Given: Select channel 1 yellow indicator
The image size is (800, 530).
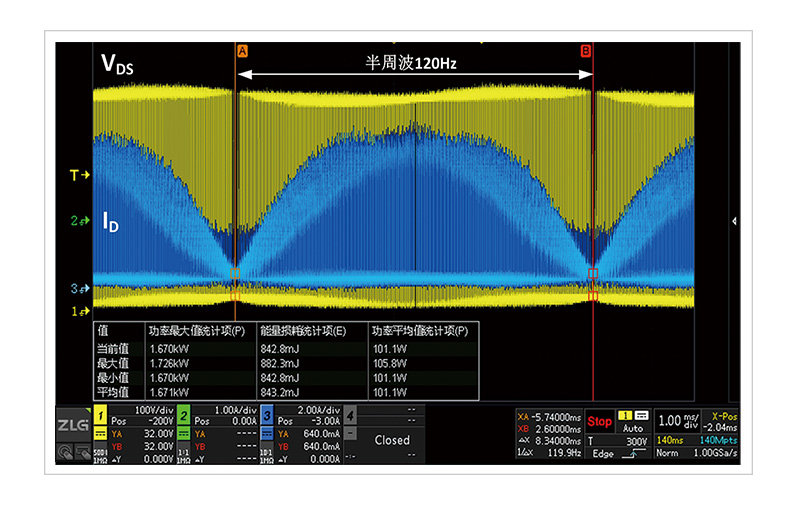Looking at the screenshot, I should click(101, 416).
